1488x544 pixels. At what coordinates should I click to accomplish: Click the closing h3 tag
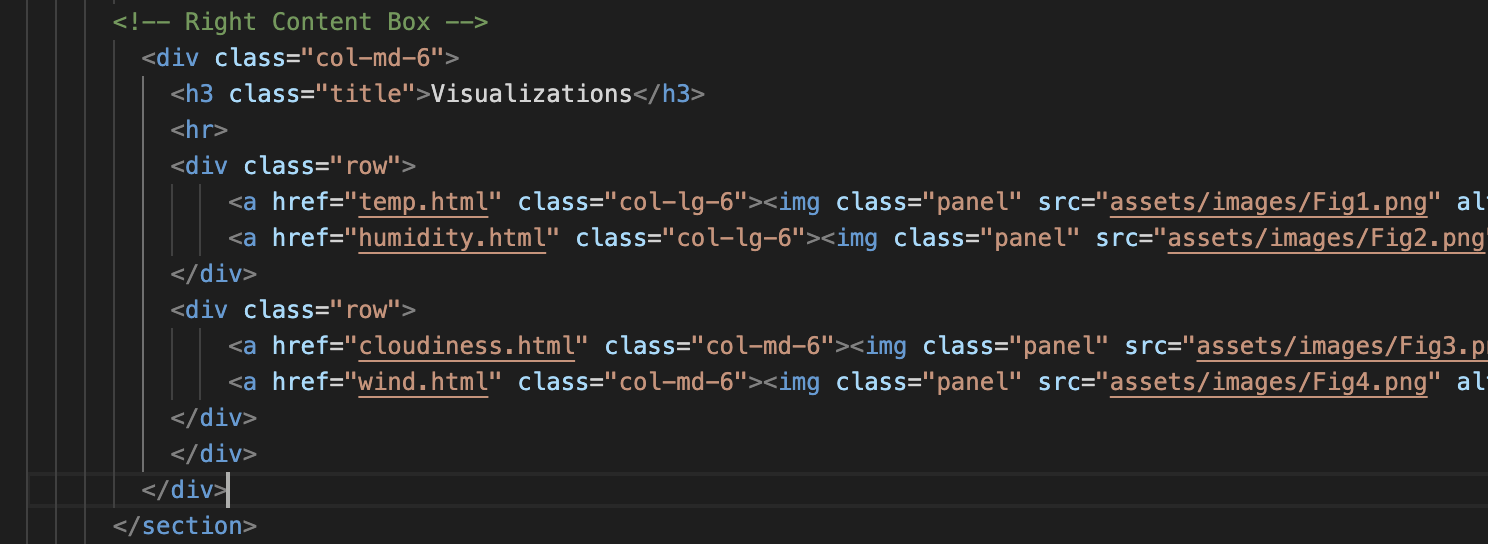669,94
